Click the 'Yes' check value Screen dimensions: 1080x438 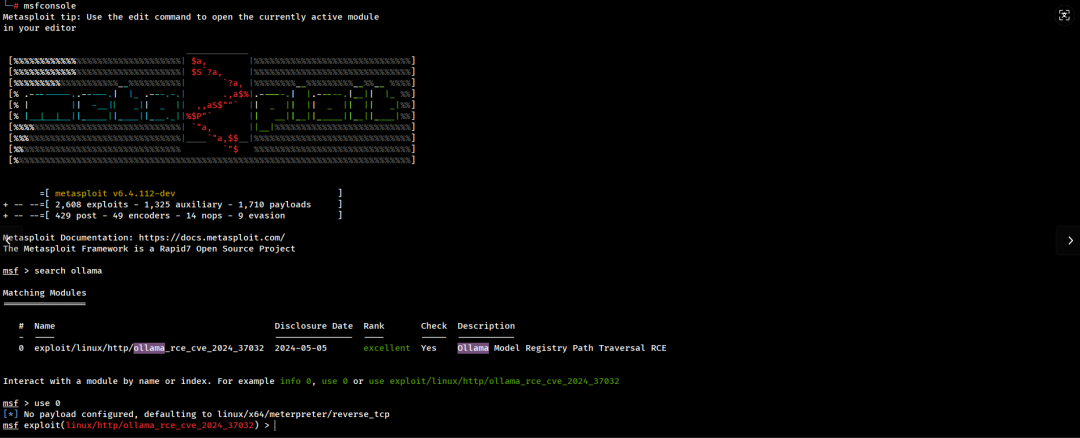pyautogui.click(x=428, y=348)
